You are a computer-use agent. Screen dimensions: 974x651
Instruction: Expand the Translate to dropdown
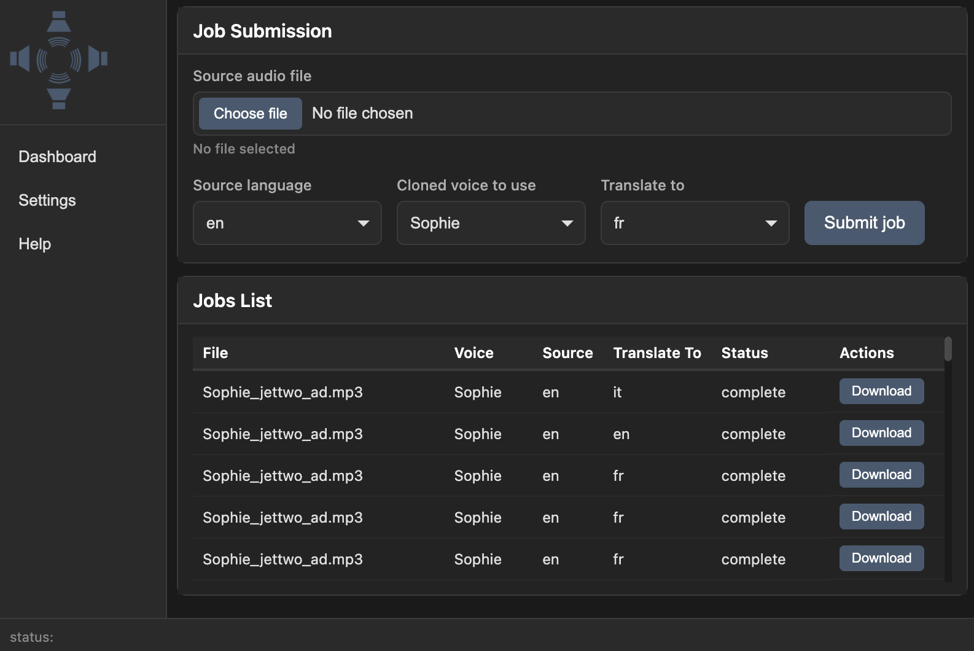(694, 222)
